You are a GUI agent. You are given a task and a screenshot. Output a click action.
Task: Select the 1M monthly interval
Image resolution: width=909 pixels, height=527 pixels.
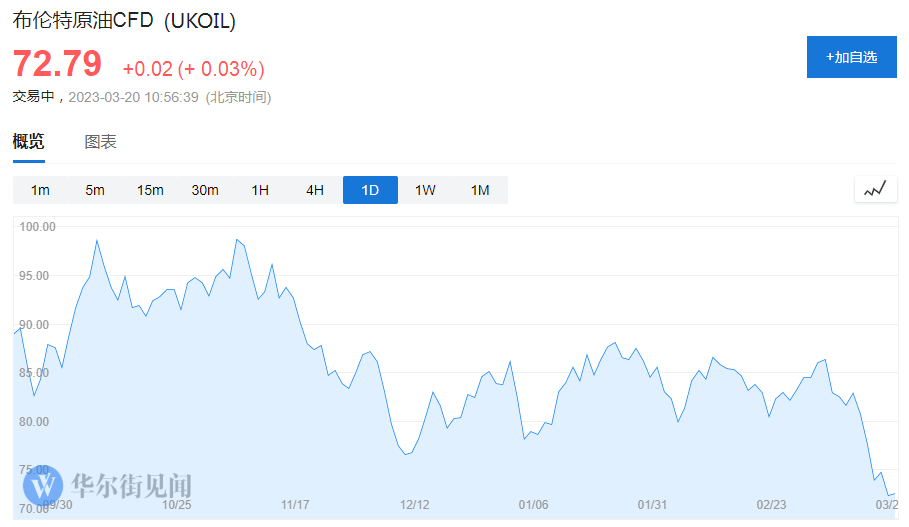click(480, 190)
